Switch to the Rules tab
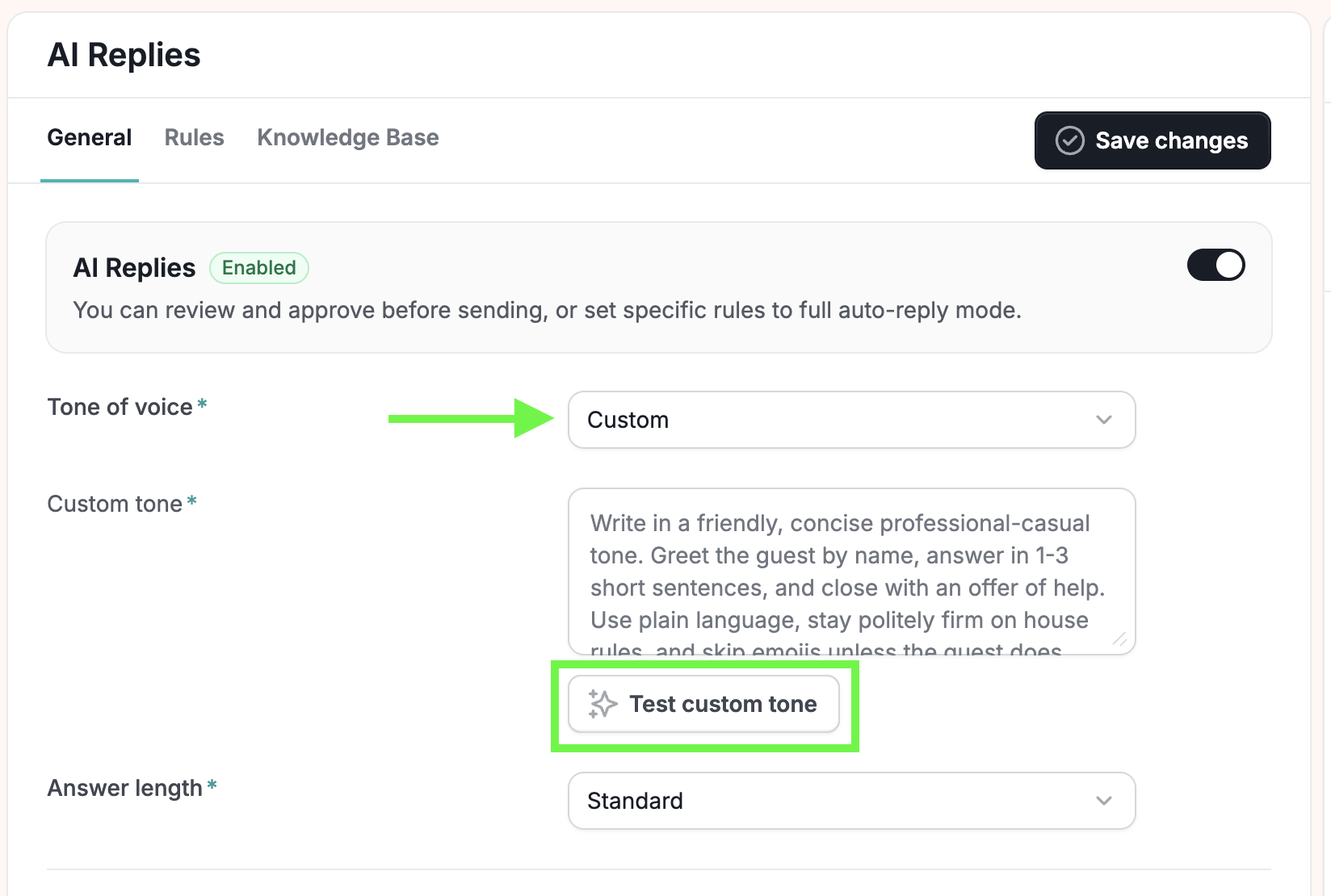This screenshot has height=896, width=1331. coord(195,137)
